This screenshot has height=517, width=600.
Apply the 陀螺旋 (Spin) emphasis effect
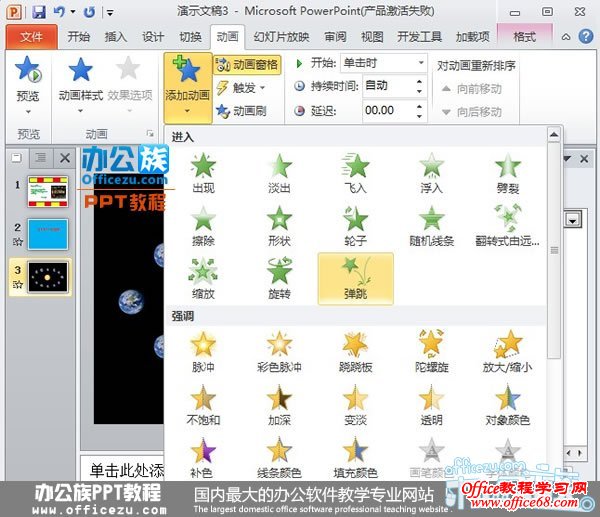pyautogui.click(x=431, y=350)
